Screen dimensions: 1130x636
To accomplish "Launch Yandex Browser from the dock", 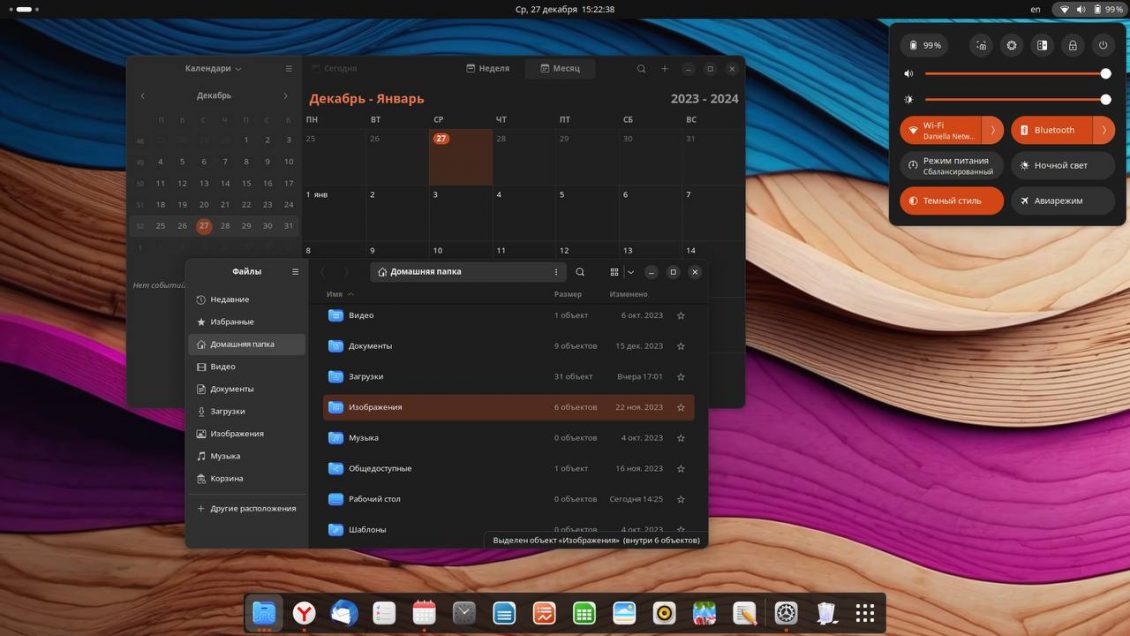I will pos(304,612).
